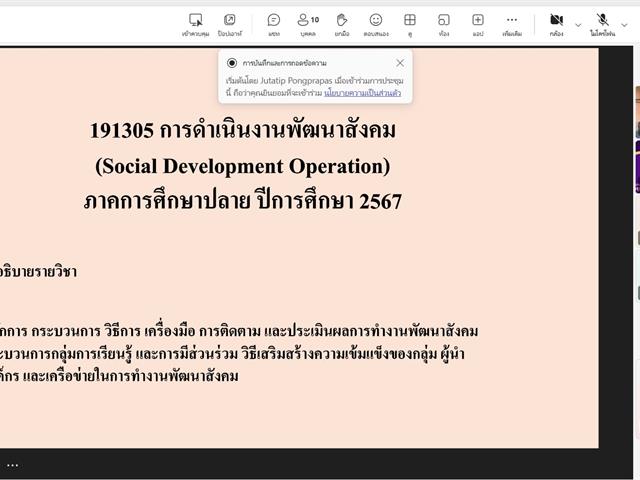Viewport: 640px width, 480px height.
Task: Expand microphone options dropdown arrow
Action: click(625, 25)
